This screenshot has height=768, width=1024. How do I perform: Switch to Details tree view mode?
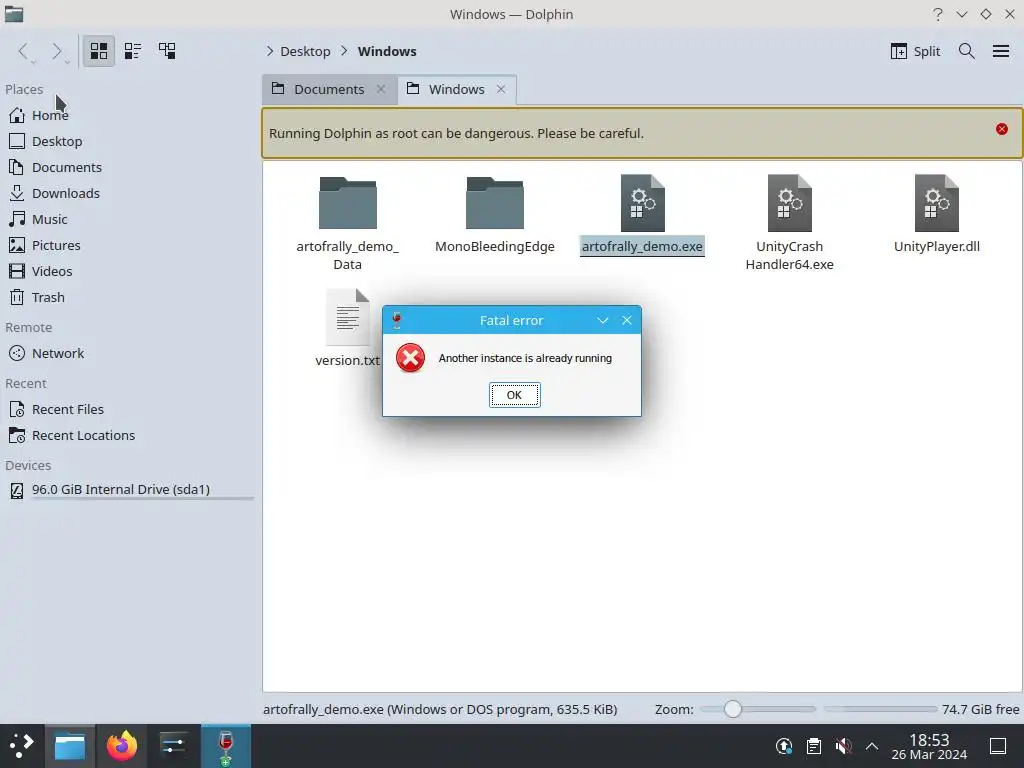point(167,51)
